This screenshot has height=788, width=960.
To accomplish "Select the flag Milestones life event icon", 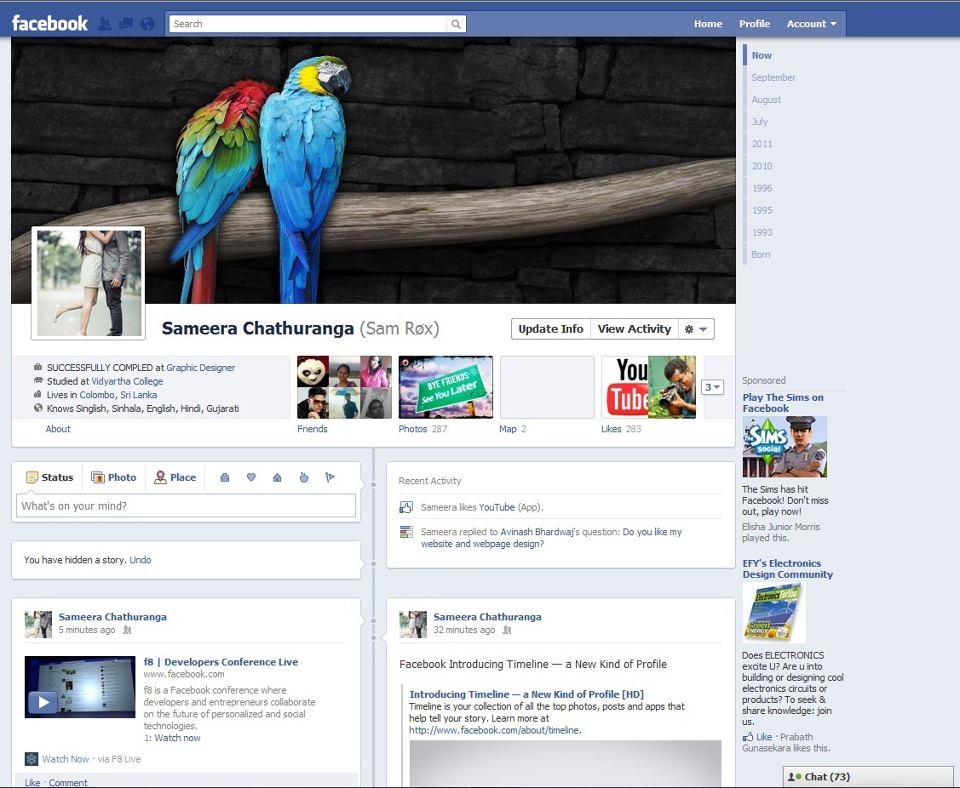I will tap(330, 478).
